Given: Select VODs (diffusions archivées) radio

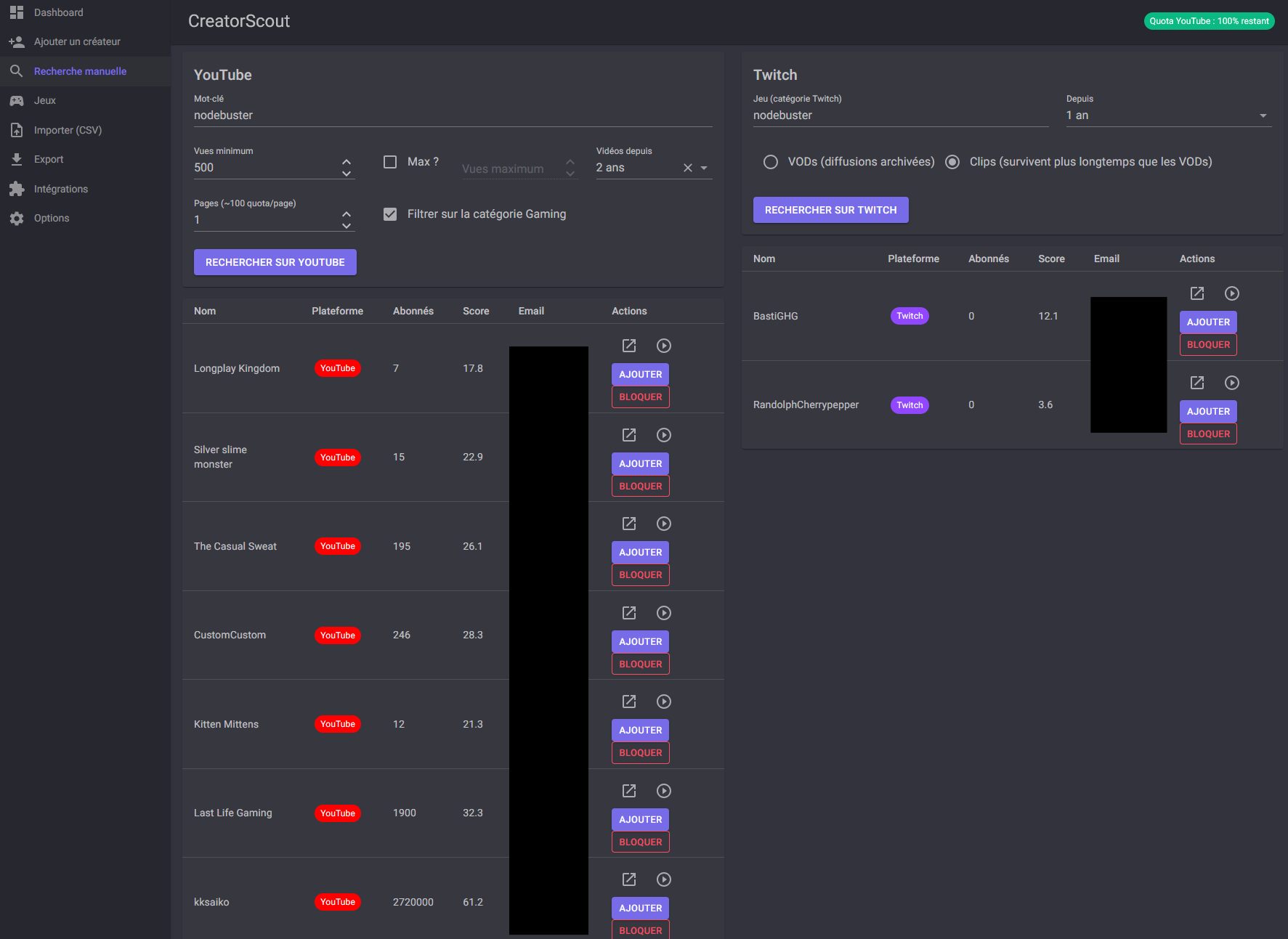Looking at the screenshot, I should (x=771, y=162).
